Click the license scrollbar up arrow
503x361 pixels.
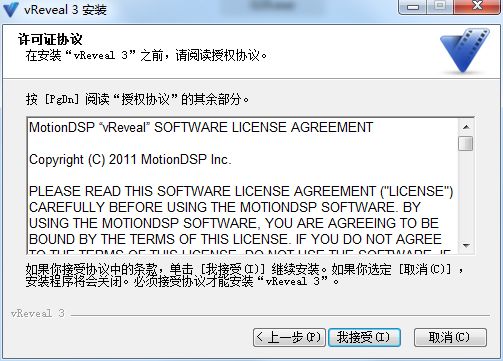[x=466, y=127]
